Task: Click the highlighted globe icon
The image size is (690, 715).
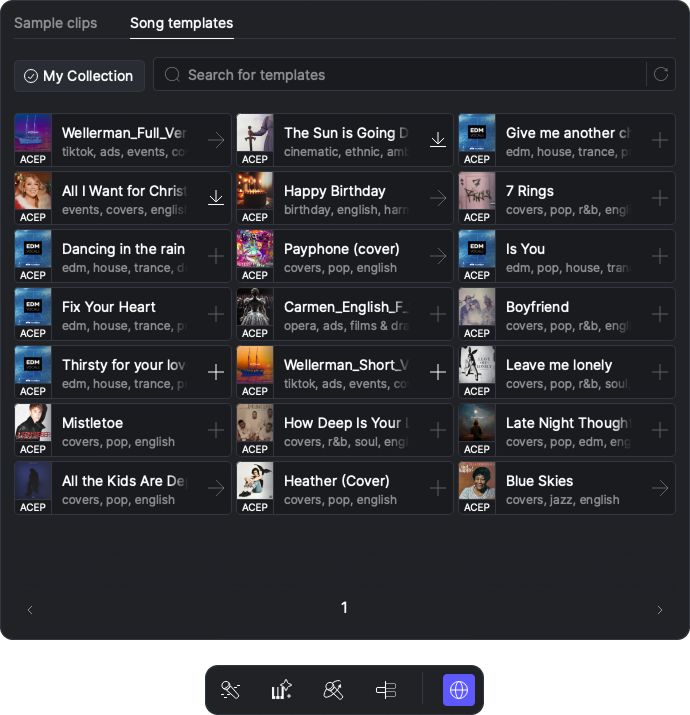Action: click(459, 690)
